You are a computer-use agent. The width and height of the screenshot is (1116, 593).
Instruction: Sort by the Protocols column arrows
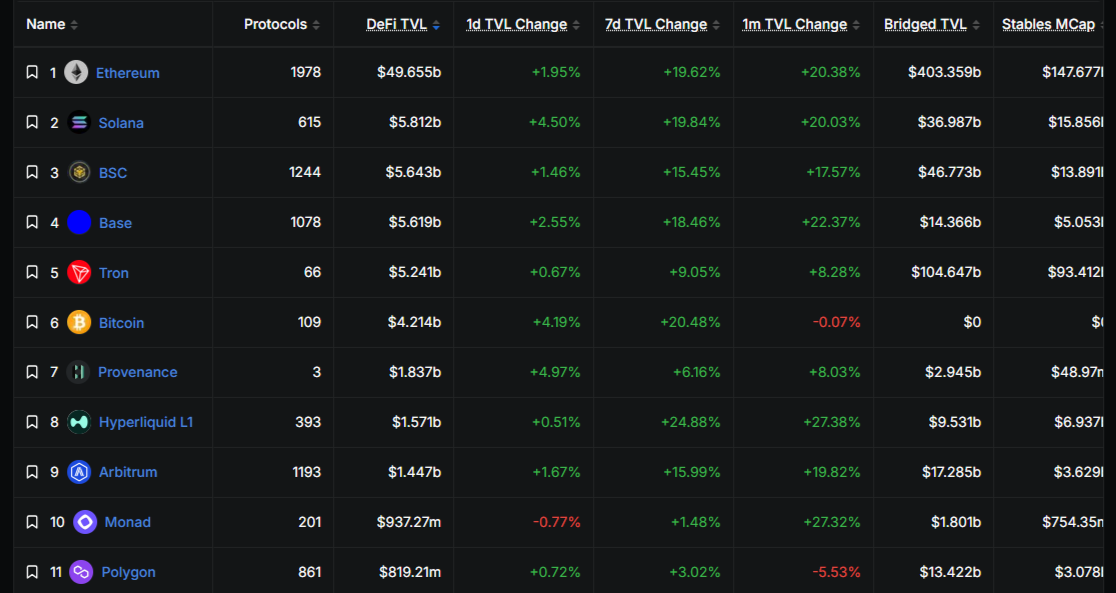point(316,25)
